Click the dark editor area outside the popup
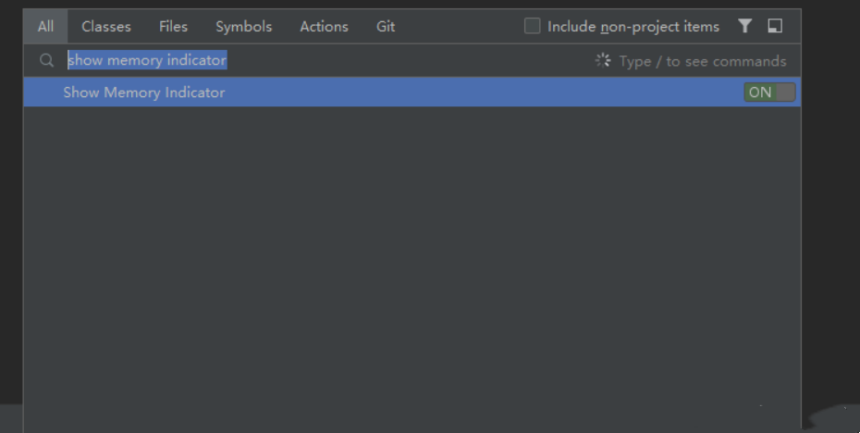 (830, 200)
